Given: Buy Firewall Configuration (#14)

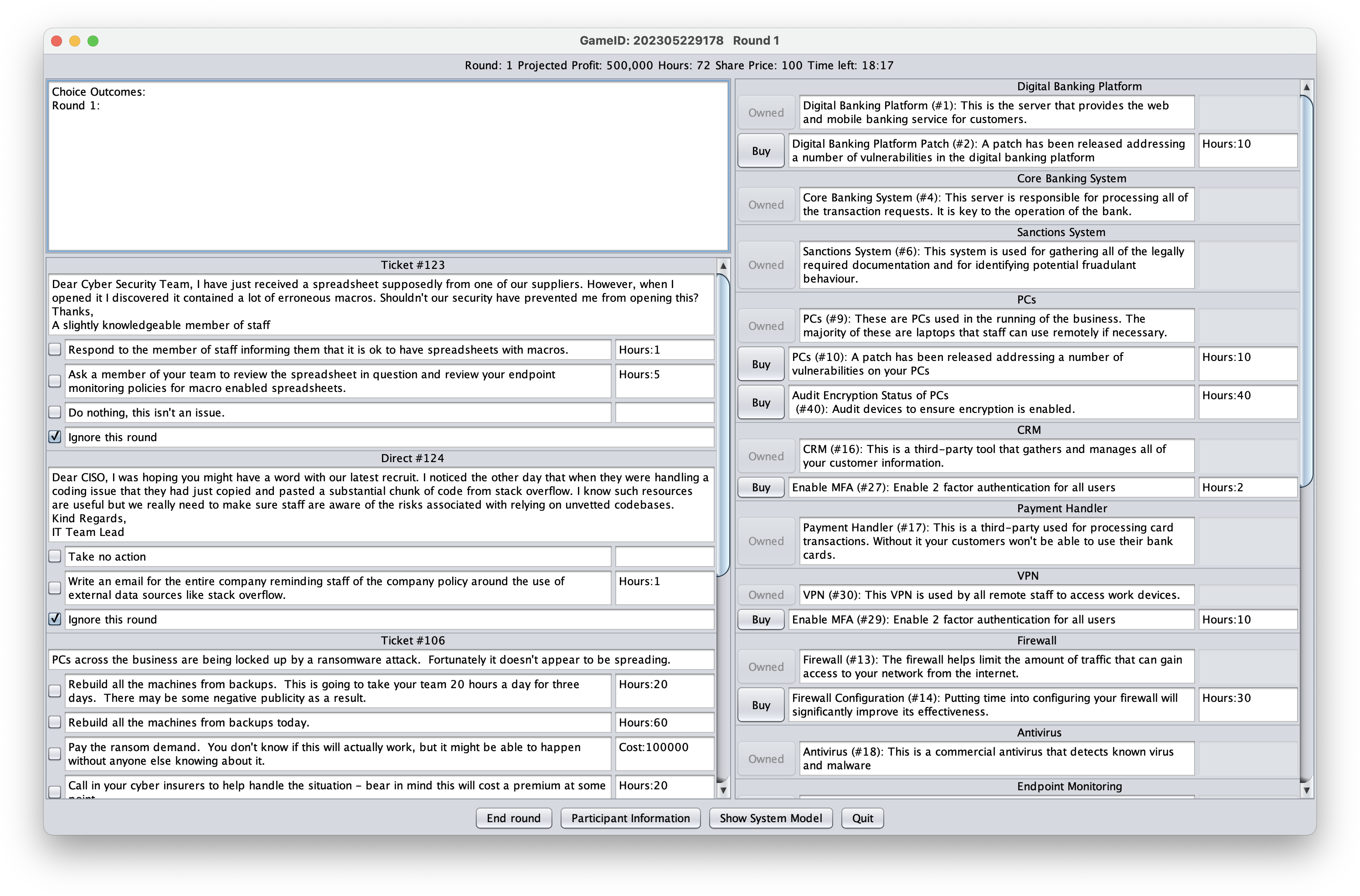Looking at the screenshot, I should [x=761, y=705].
